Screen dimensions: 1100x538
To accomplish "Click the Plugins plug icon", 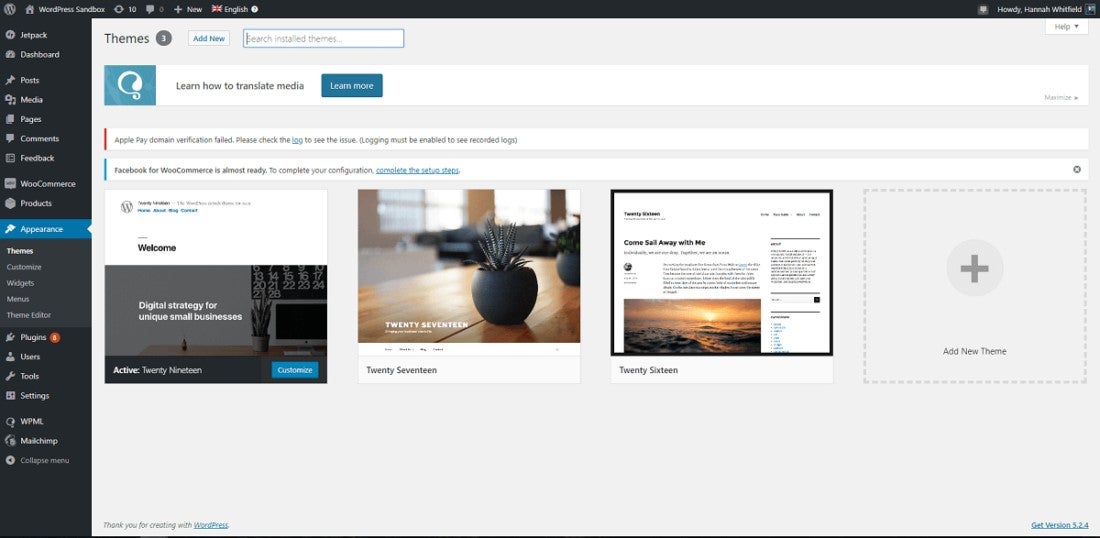I will click(10, 337).
